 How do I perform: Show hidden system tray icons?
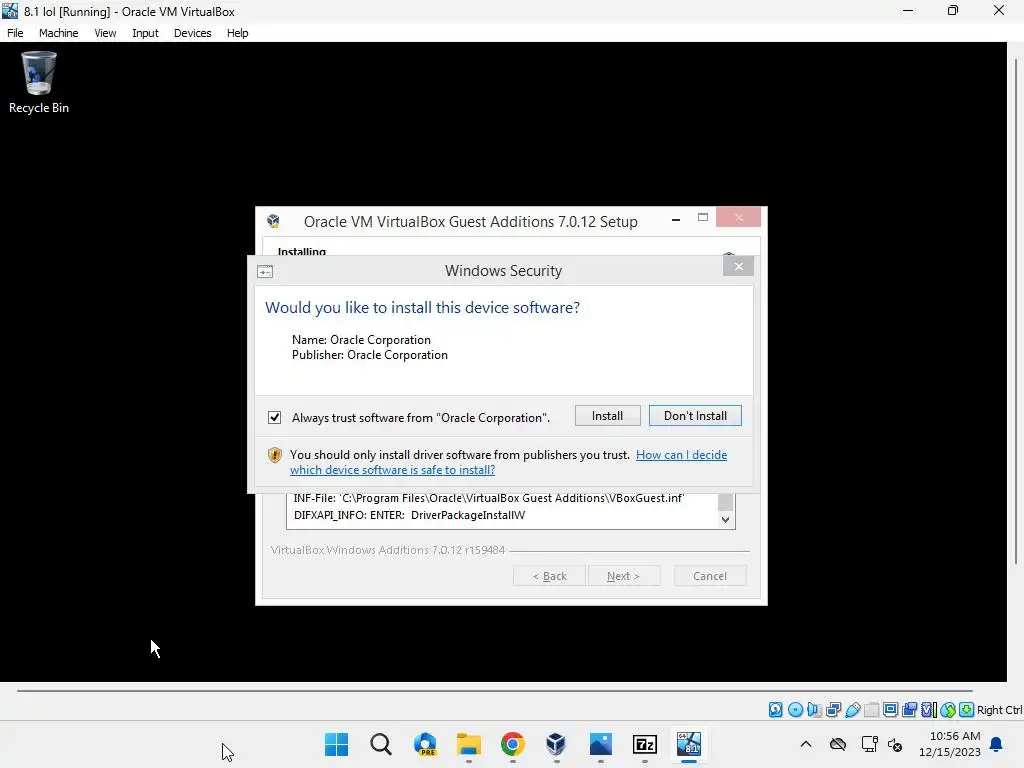806,744
